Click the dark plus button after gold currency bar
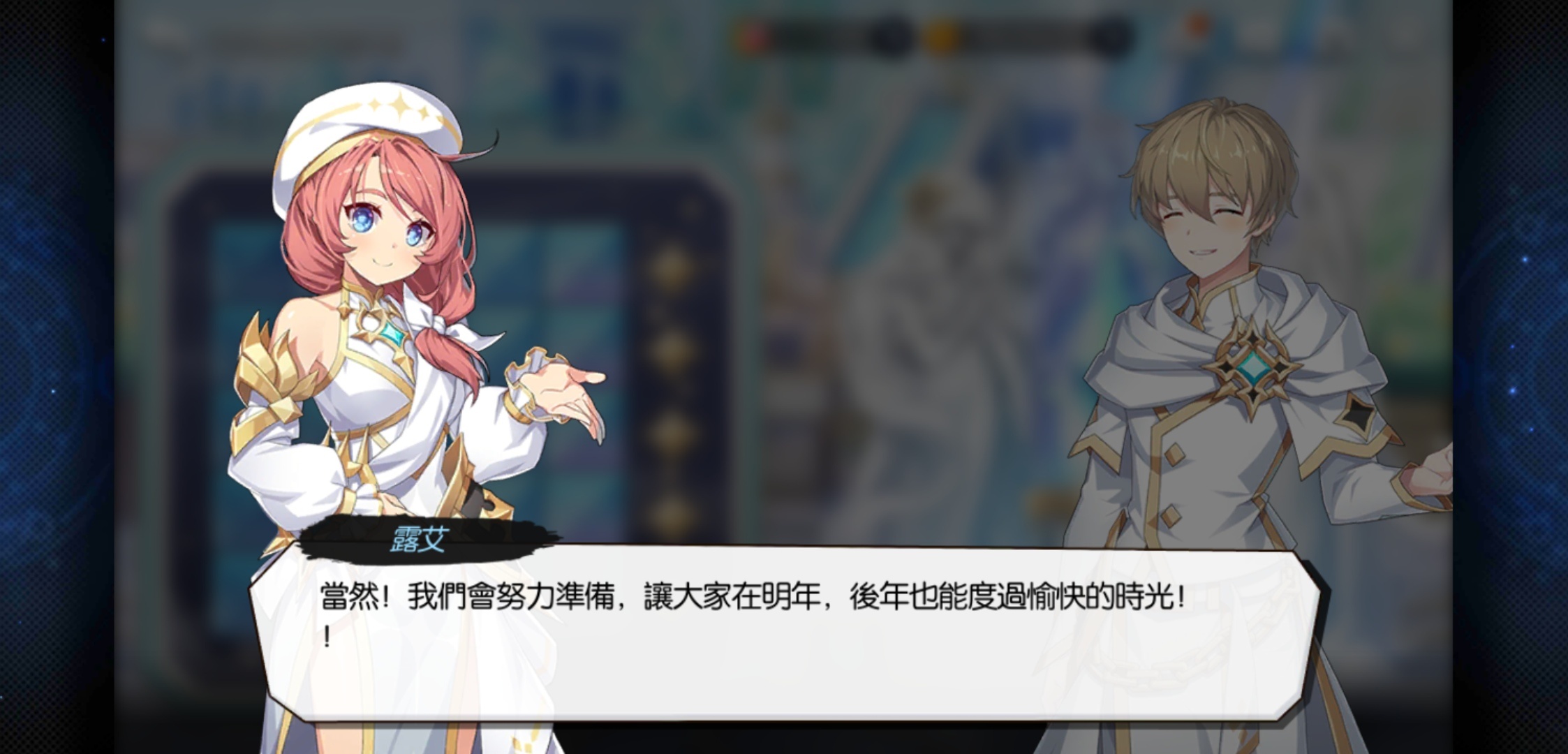Image resolution: width=1568 pixels, height=754 pixels. click(x=1109, y=35)
